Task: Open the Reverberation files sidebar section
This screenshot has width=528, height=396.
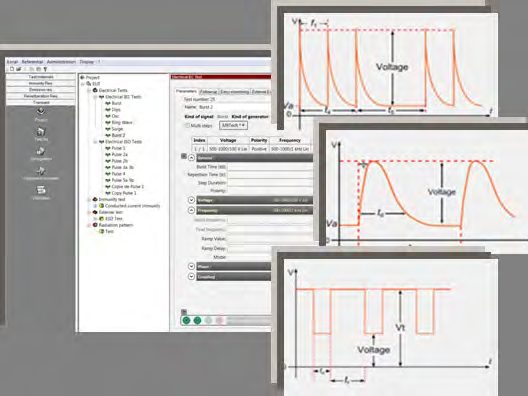Action: [x=41, y=96]
